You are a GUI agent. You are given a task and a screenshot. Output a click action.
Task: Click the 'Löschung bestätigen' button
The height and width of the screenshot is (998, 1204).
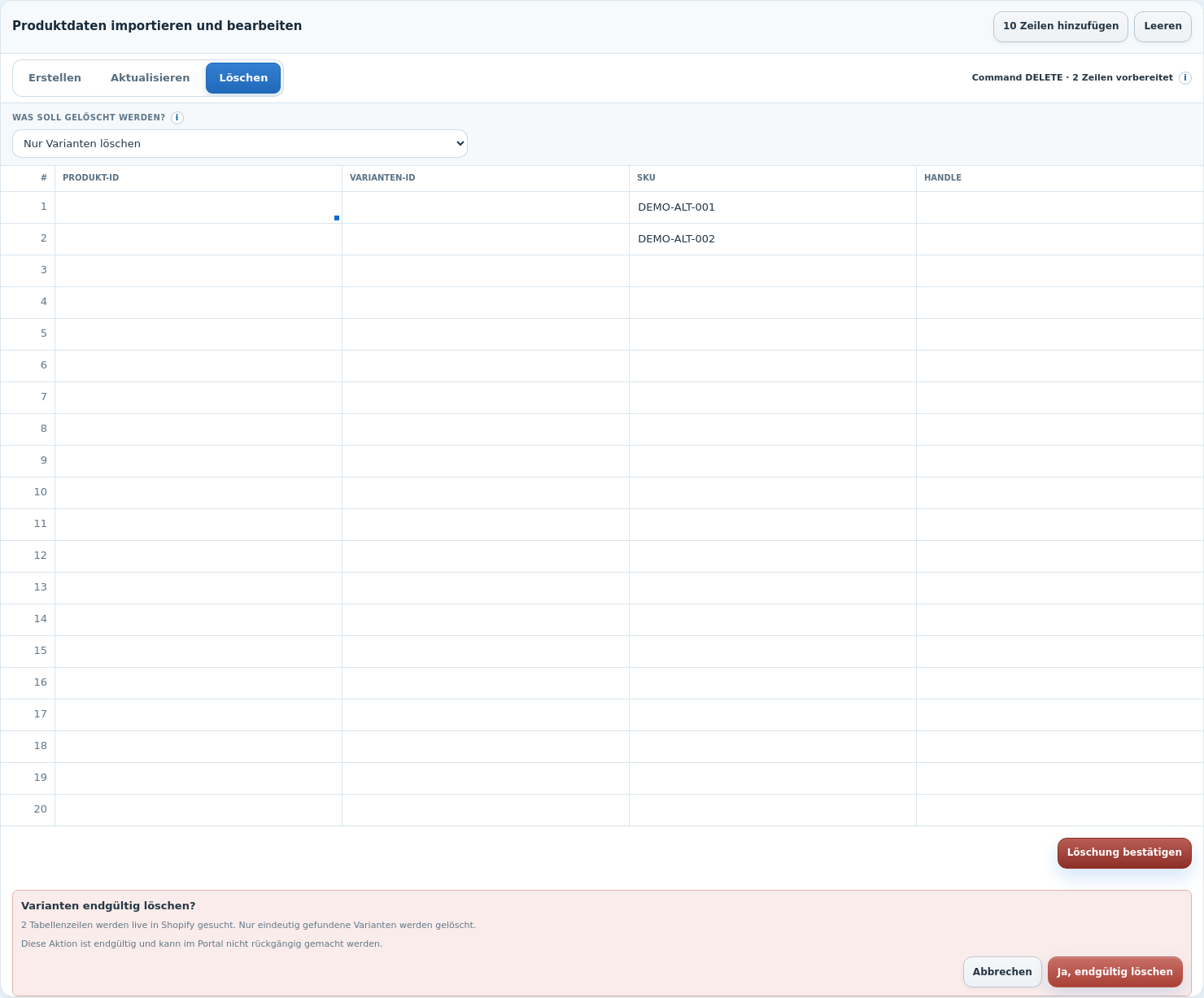pos(1124,852)
